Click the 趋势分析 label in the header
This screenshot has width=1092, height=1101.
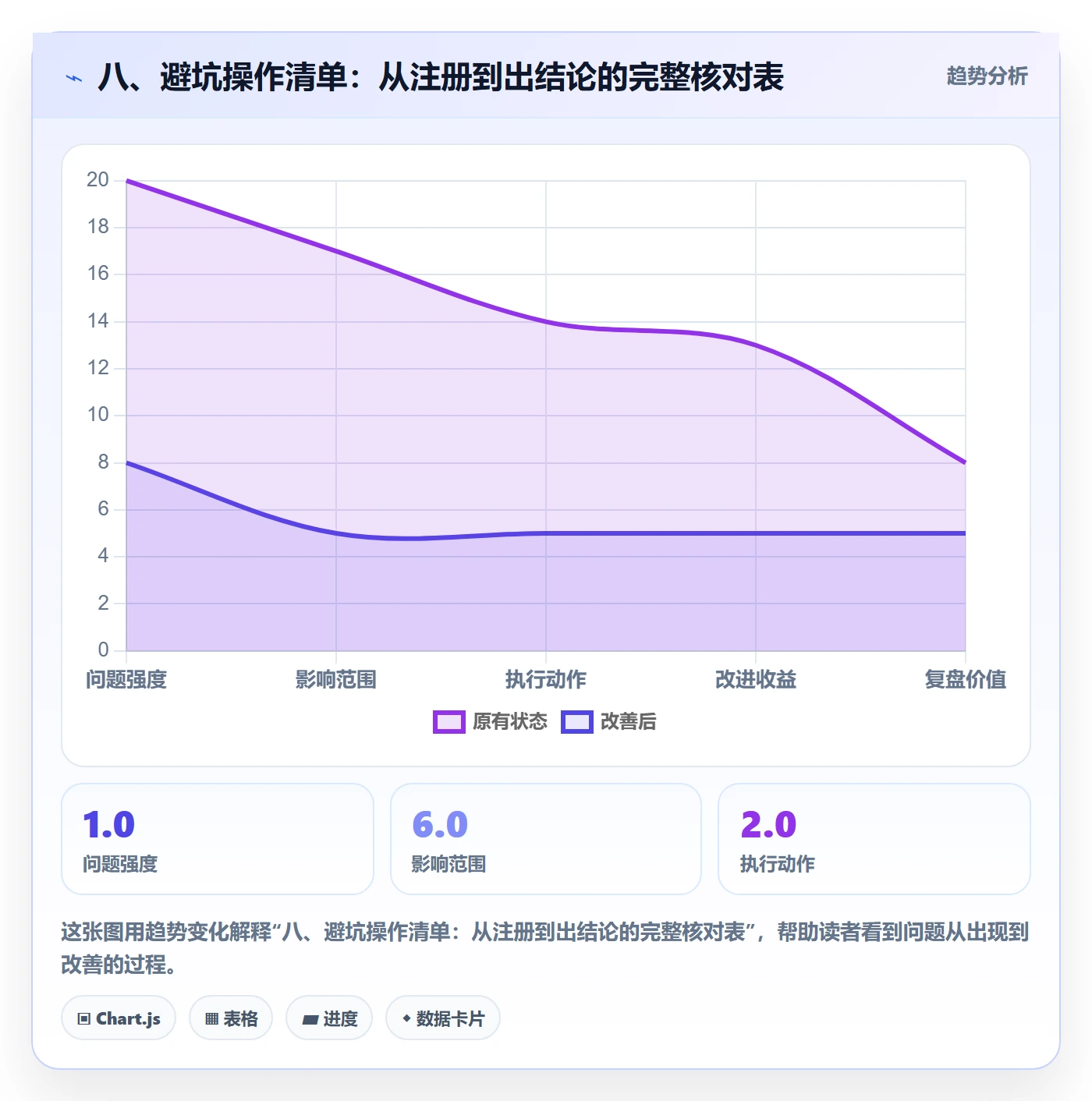[987, 76]
